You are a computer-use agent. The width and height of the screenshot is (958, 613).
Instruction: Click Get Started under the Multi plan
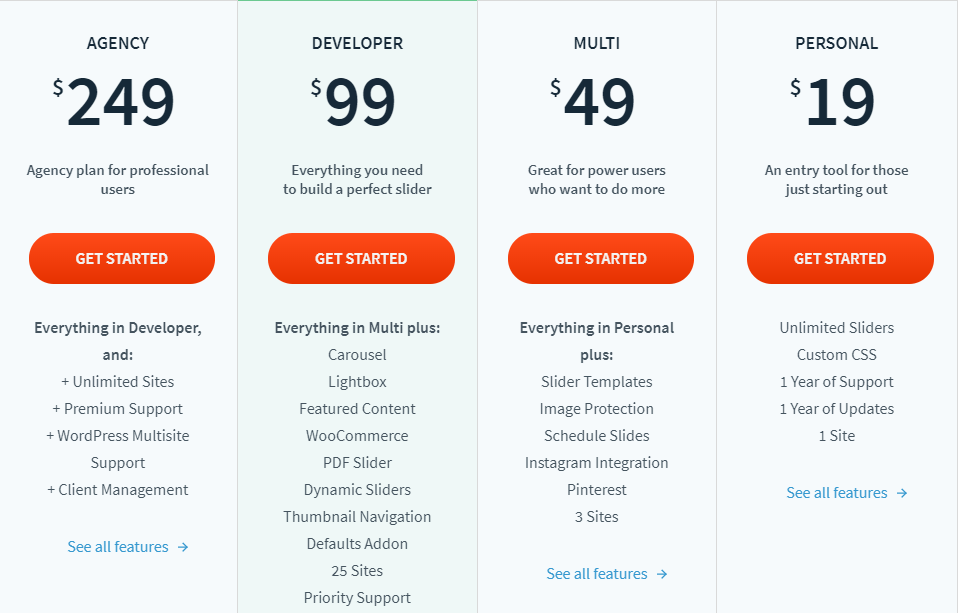pyautogui.click(x=601, y=259)
